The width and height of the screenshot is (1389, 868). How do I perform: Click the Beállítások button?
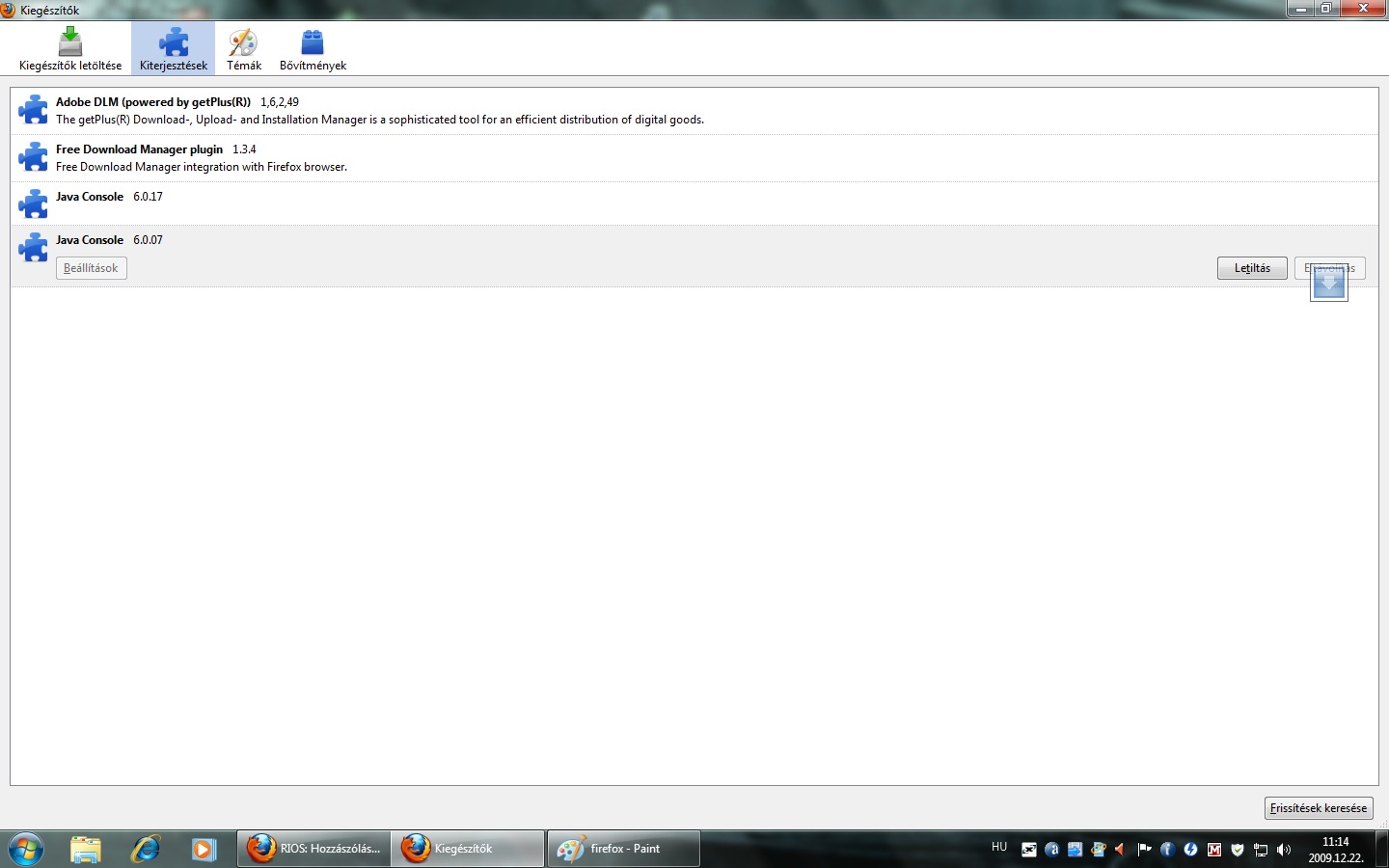click(x=92, y=268)
